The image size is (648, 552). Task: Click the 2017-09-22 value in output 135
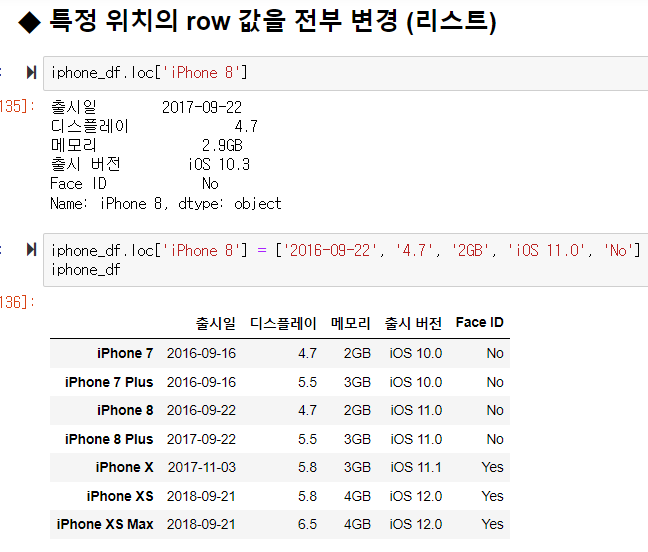pyautogui.click(x=202, y=107)
